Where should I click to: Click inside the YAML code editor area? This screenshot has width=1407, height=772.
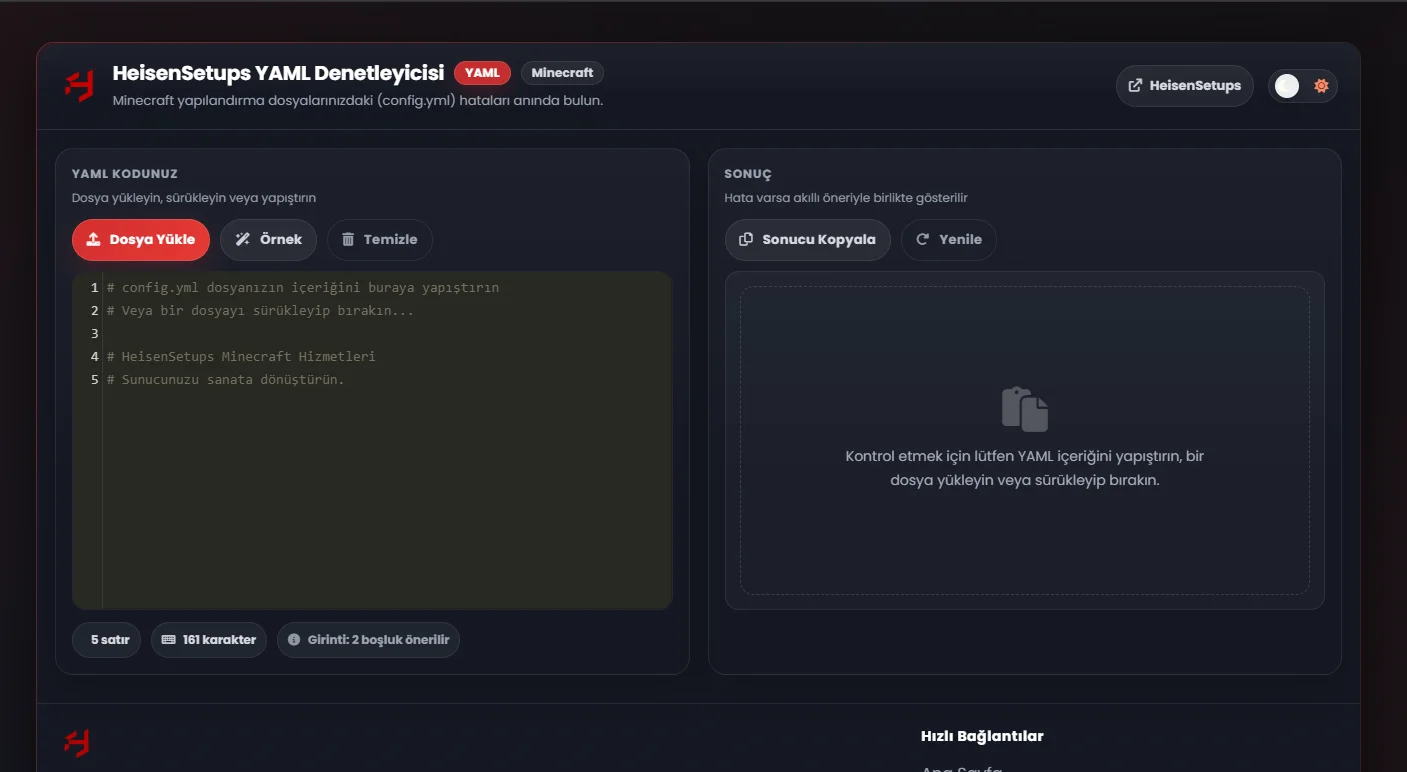(x=372, y=440)
